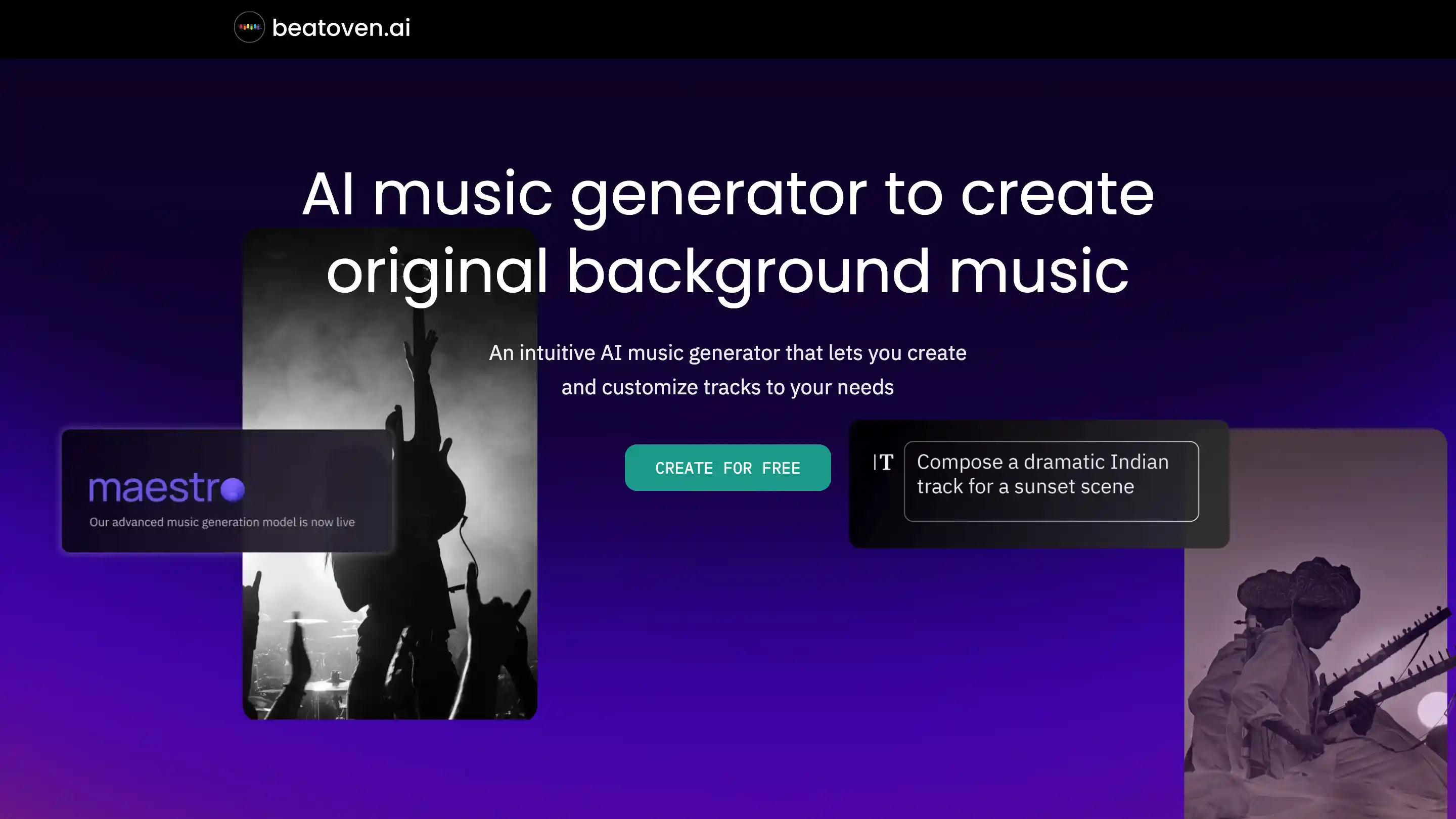This screenshot has width=1456, height=819.
Task: Click 'An intuitive AI music generator' subtitle line
Action: tap(727, 353)
